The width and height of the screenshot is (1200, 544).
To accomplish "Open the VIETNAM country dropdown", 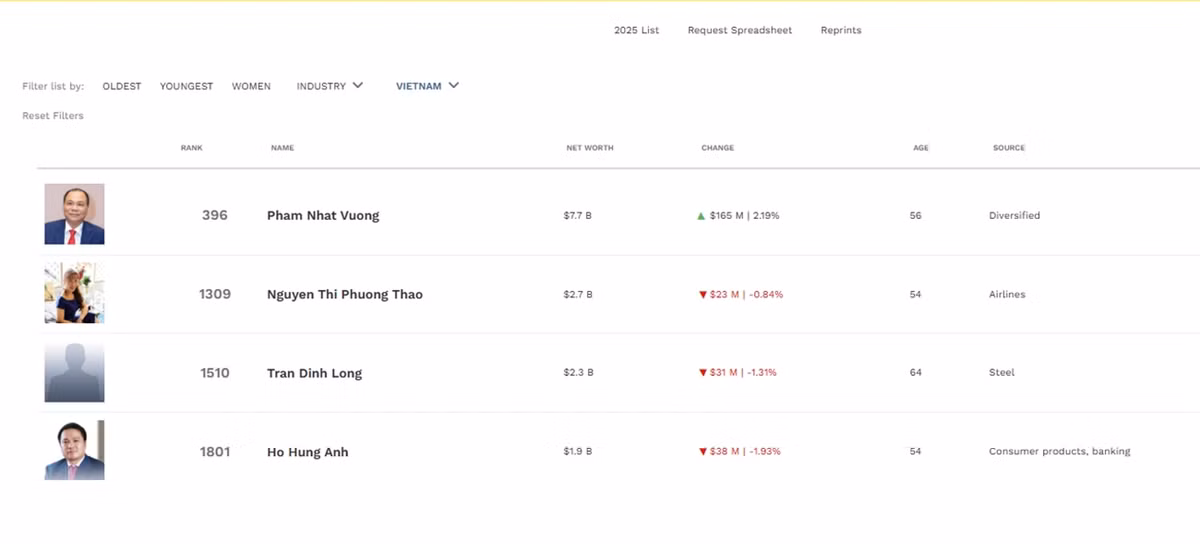I will (427, 86).
